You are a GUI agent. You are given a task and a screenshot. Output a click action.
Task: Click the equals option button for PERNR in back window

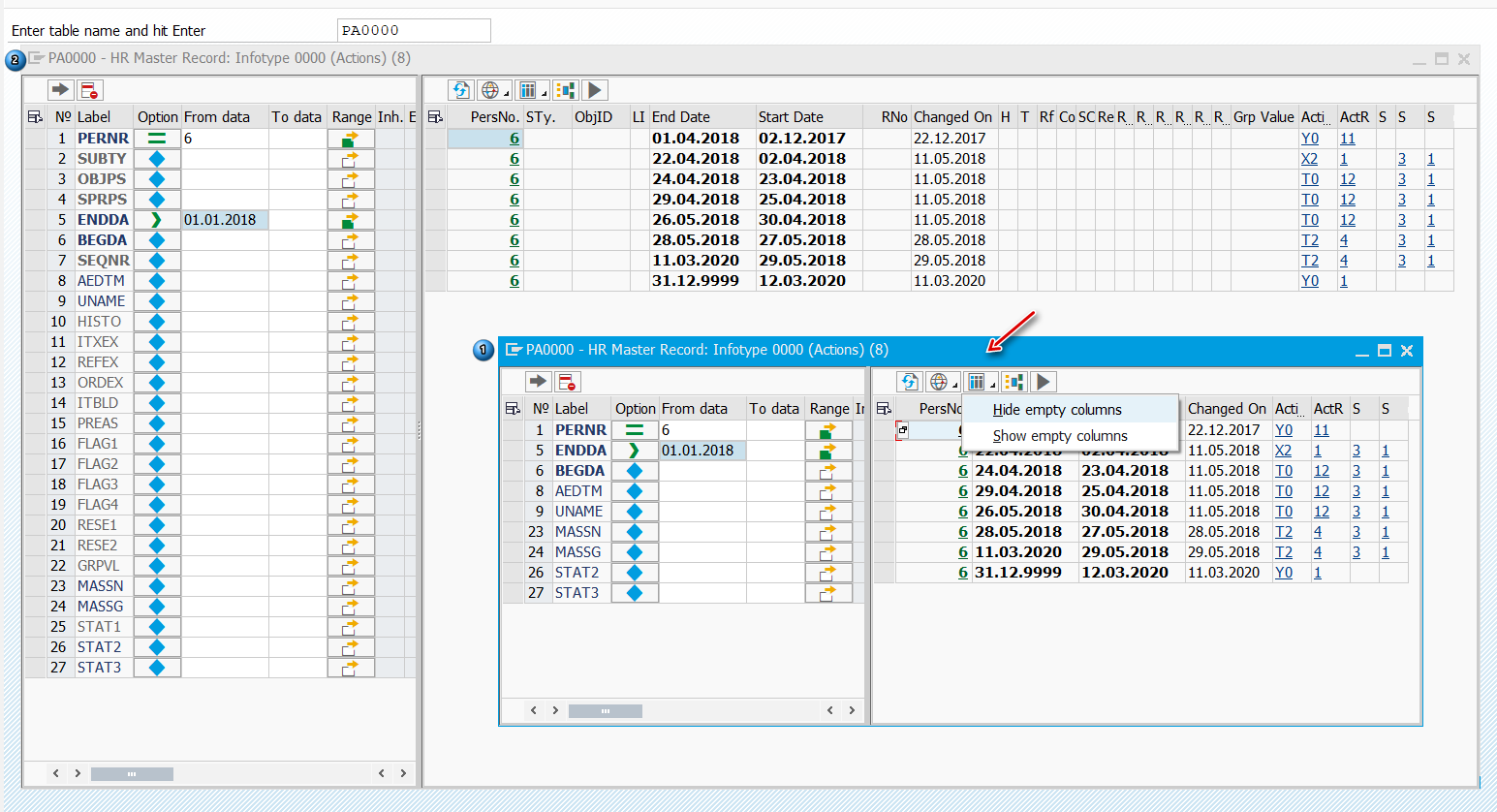coord(157,139)
